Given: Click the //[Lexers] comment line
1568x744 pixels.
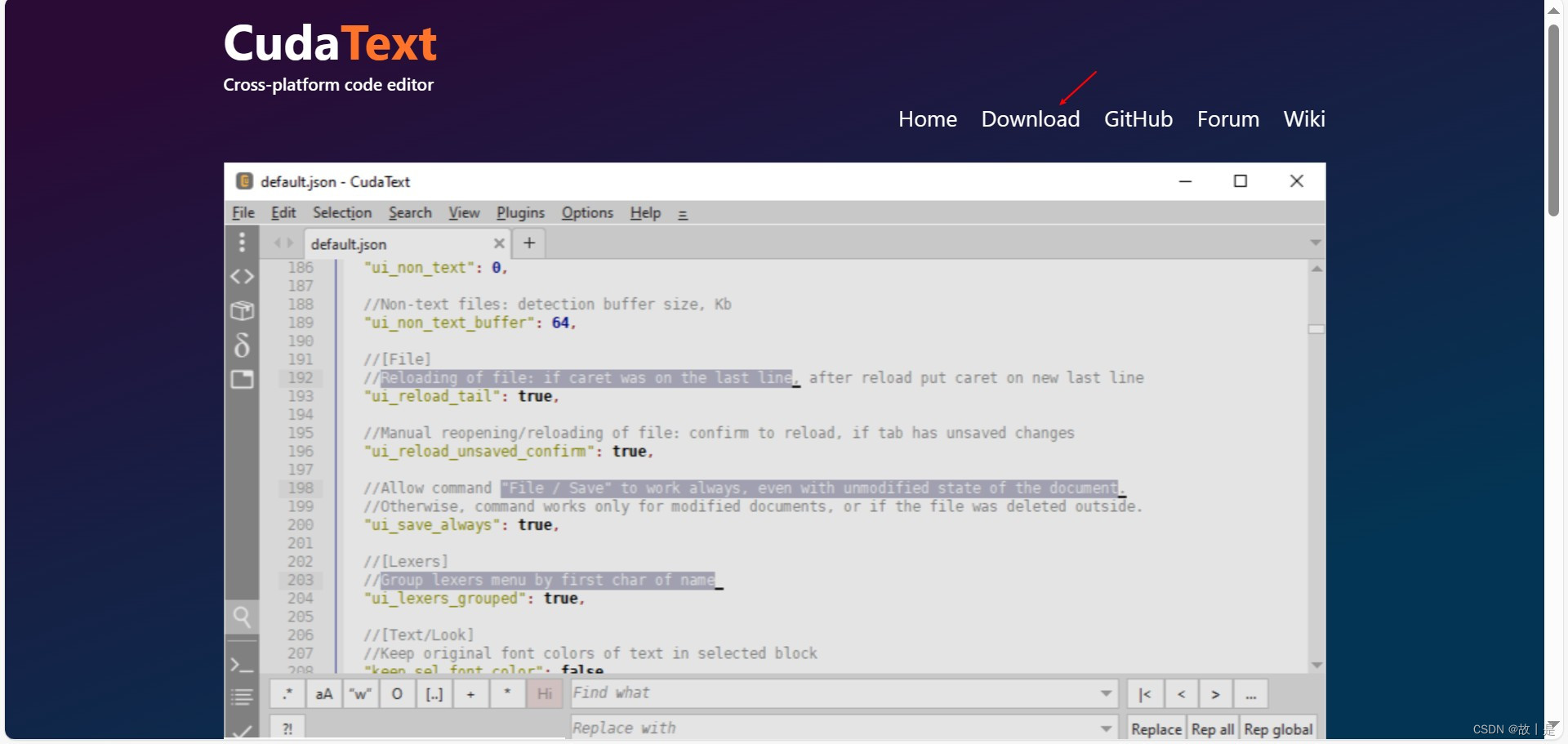Looking at the screenshot, I should [406, 562].
